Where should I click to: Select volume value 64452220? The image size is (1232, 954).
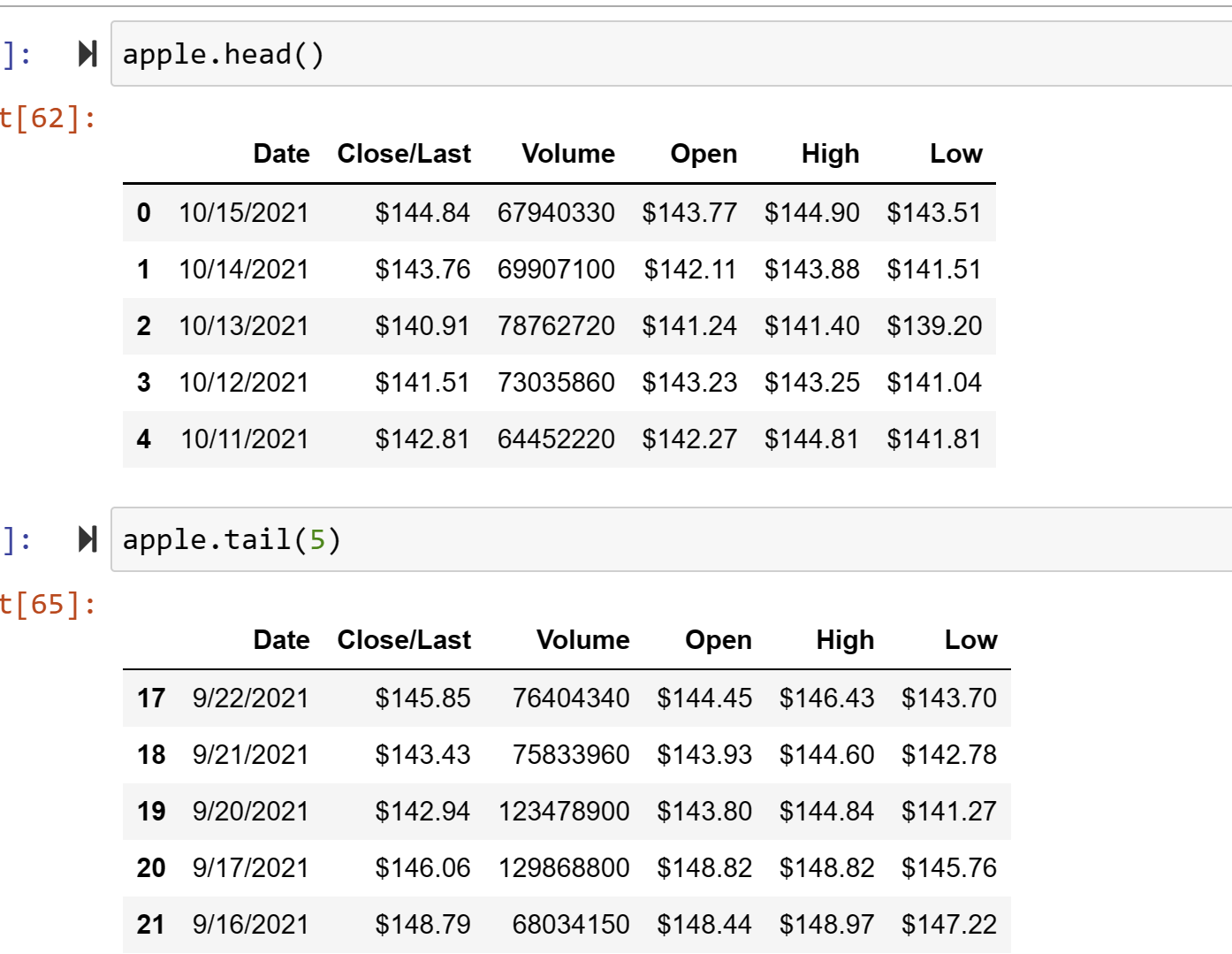(556, 439)
